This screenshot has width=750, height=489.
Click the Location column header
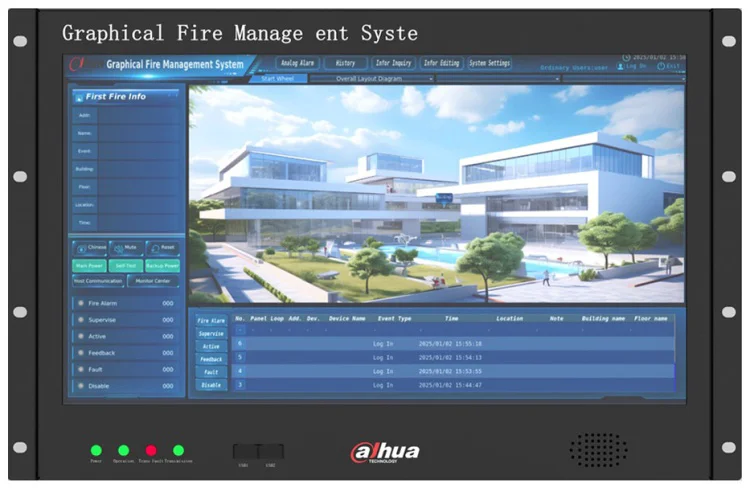pos(509,319)
